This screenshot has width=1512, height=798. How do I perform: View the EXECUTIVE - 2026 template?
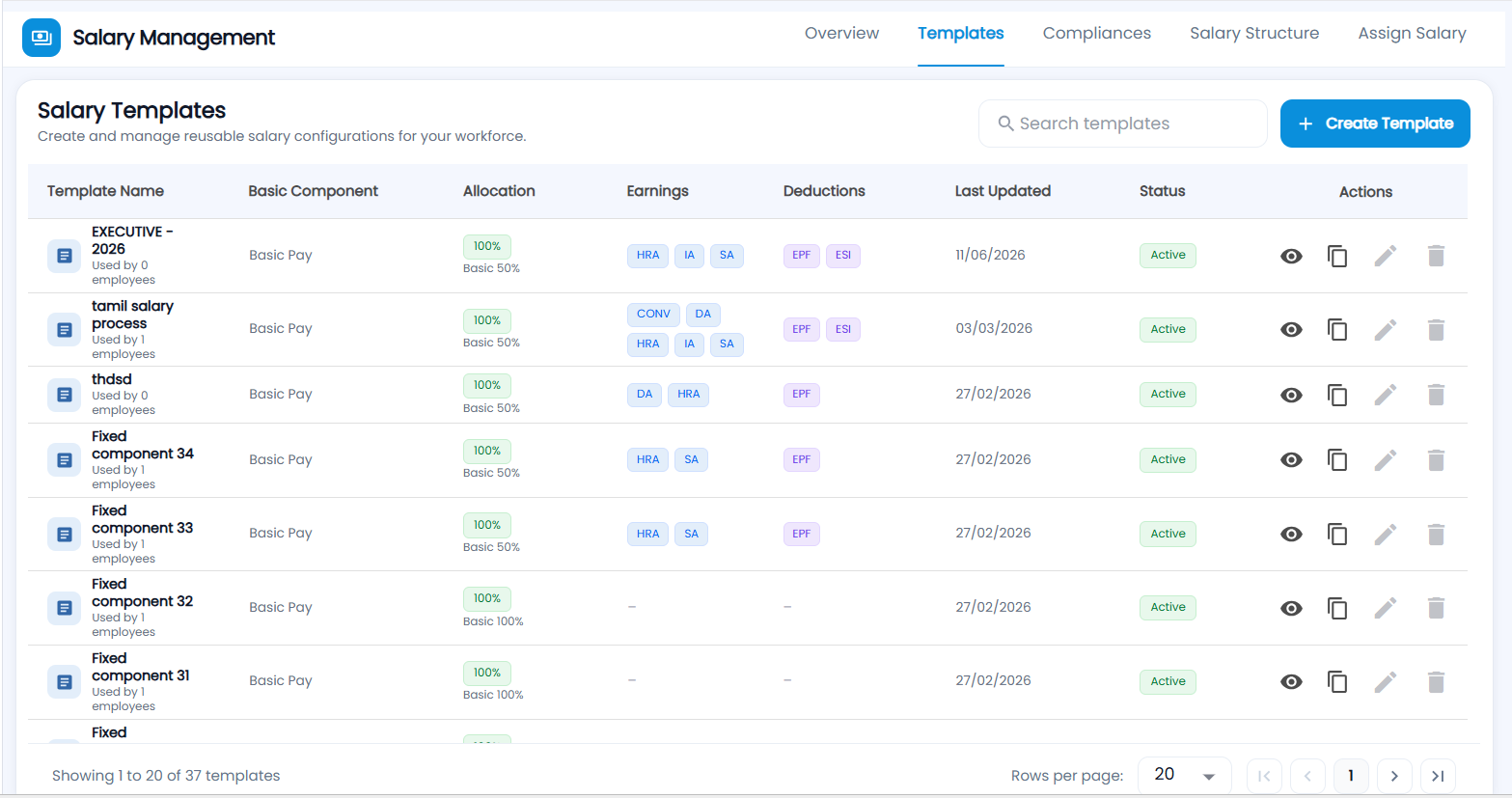click(x=1291, y=256)
